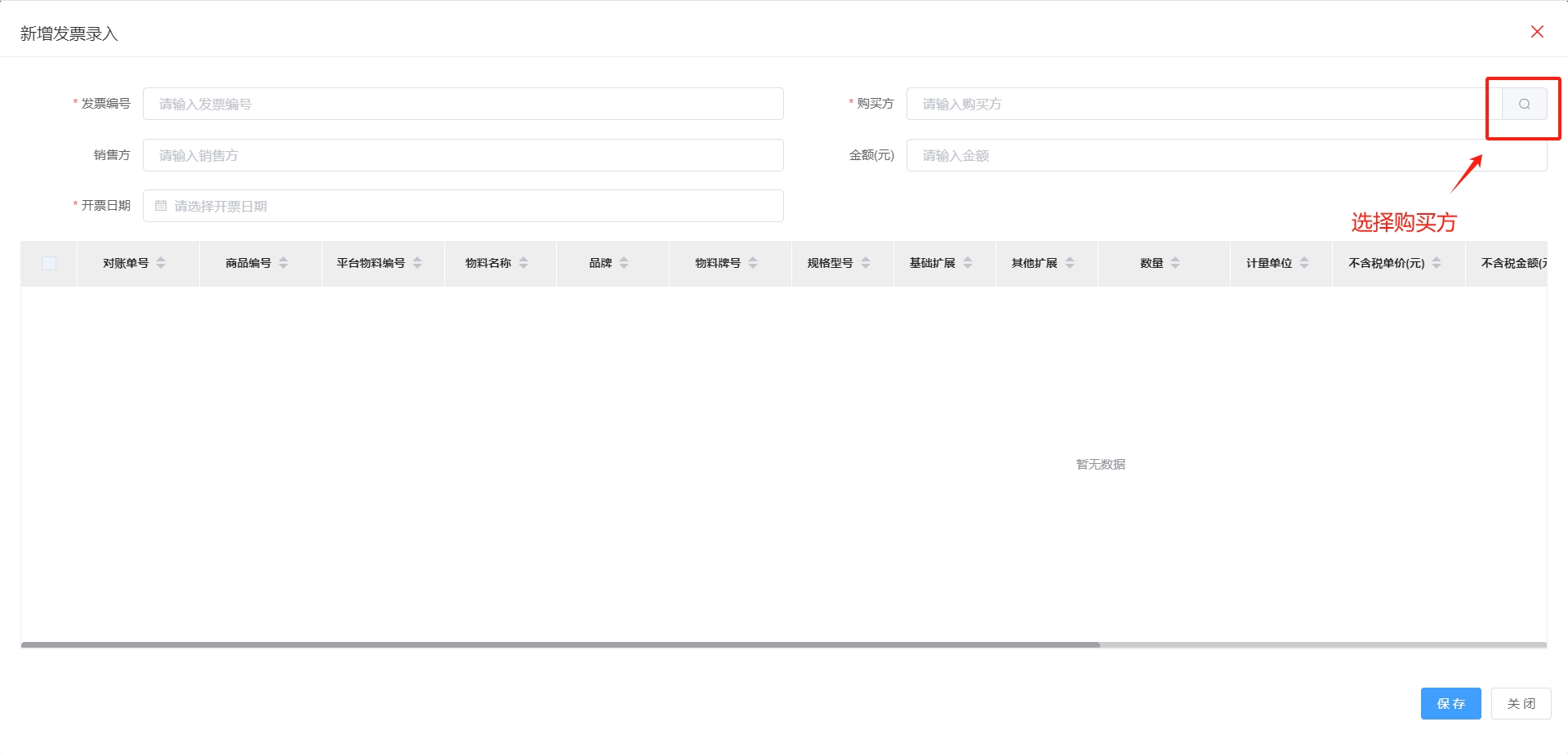
Task: Click the 保存 button
Action: [1450, 703]
